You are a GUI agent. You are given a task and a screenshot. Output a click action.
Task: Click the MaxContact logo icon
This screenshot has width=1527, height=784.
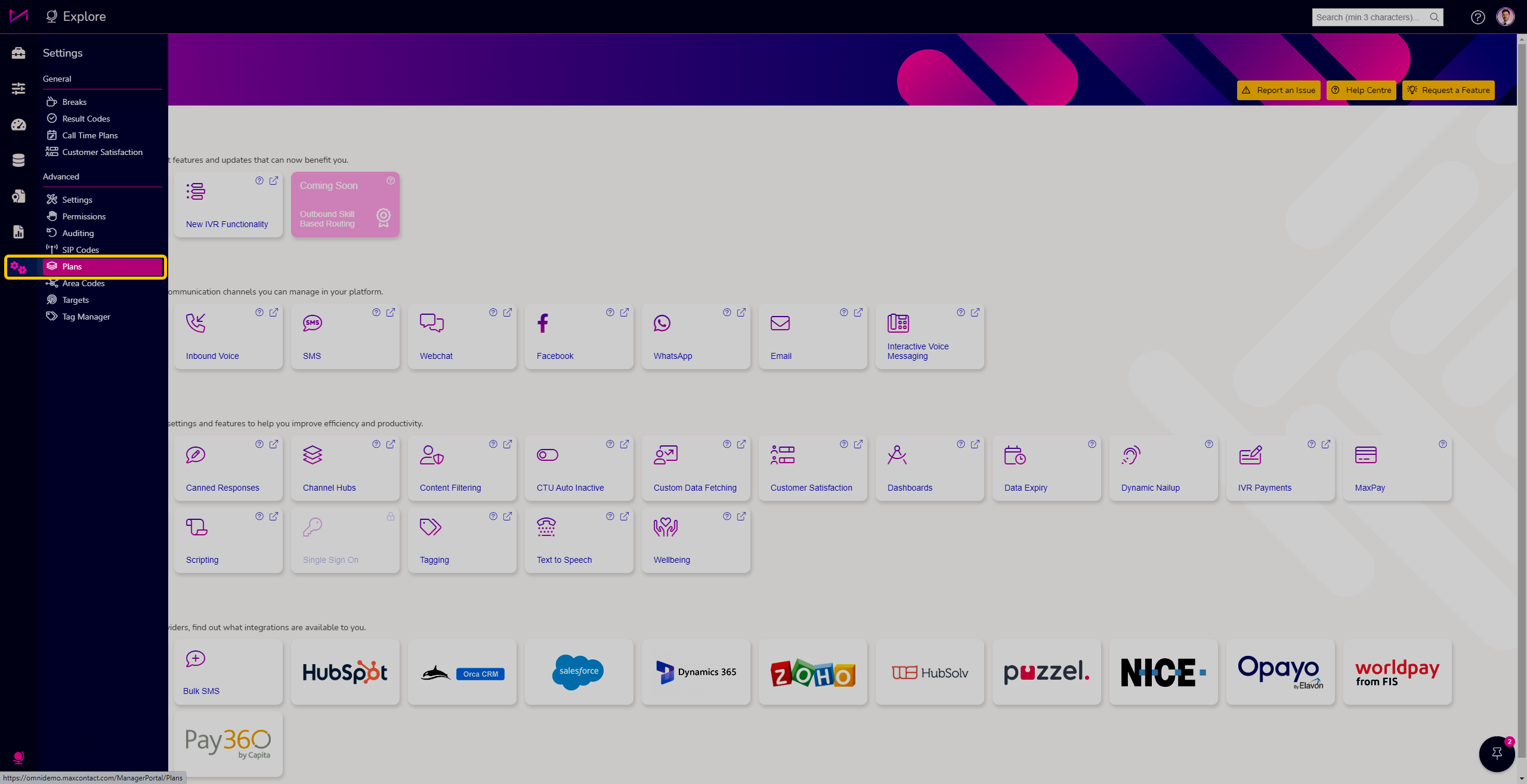pyautogui.click(x=18, y=16)
